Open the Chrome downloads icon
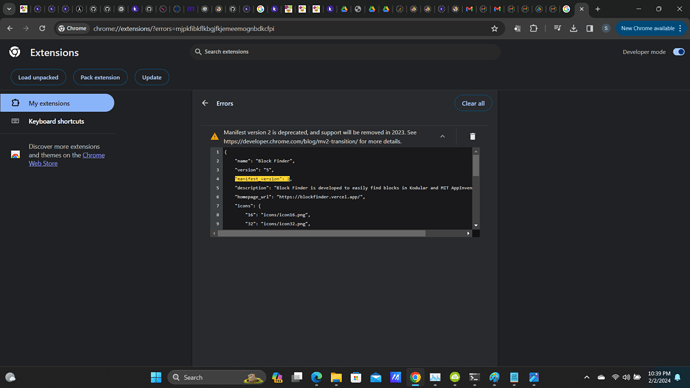The width and height of the screenshot is (690, 388). pos(573,28)
